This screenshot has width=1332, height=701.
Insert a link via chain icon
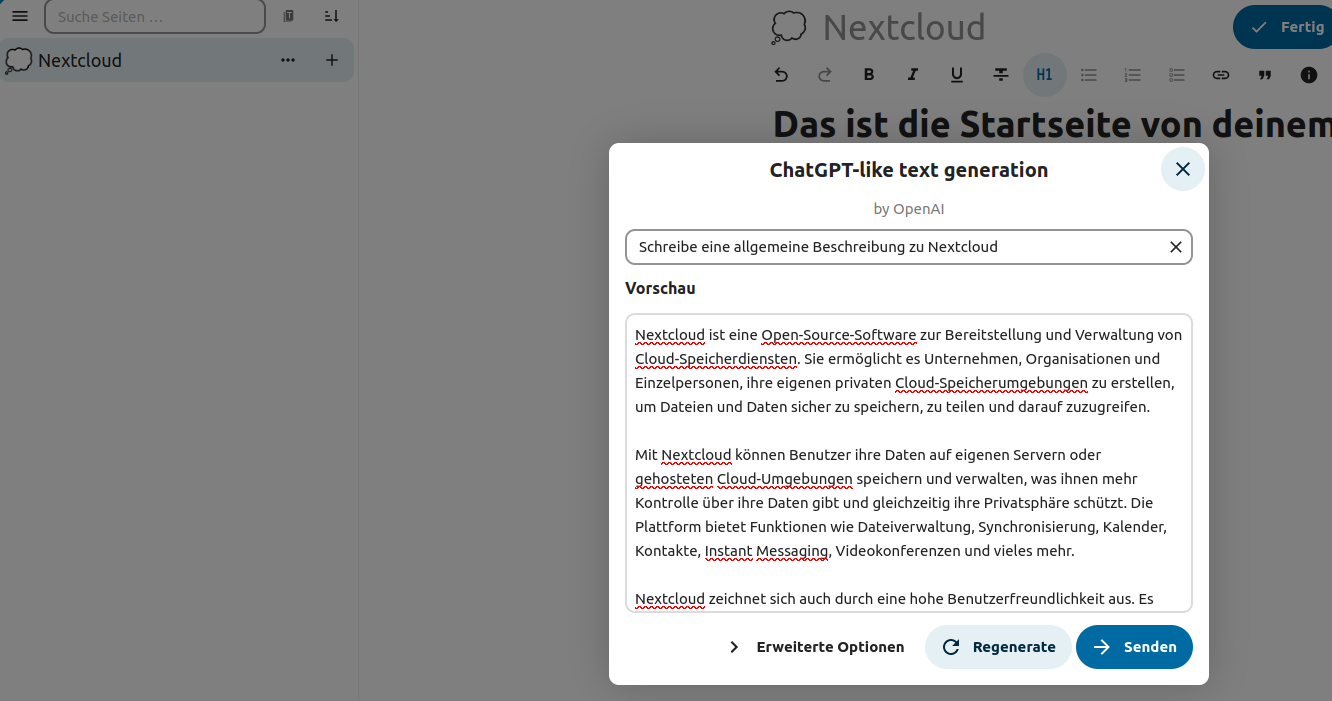pos(1220,75)
